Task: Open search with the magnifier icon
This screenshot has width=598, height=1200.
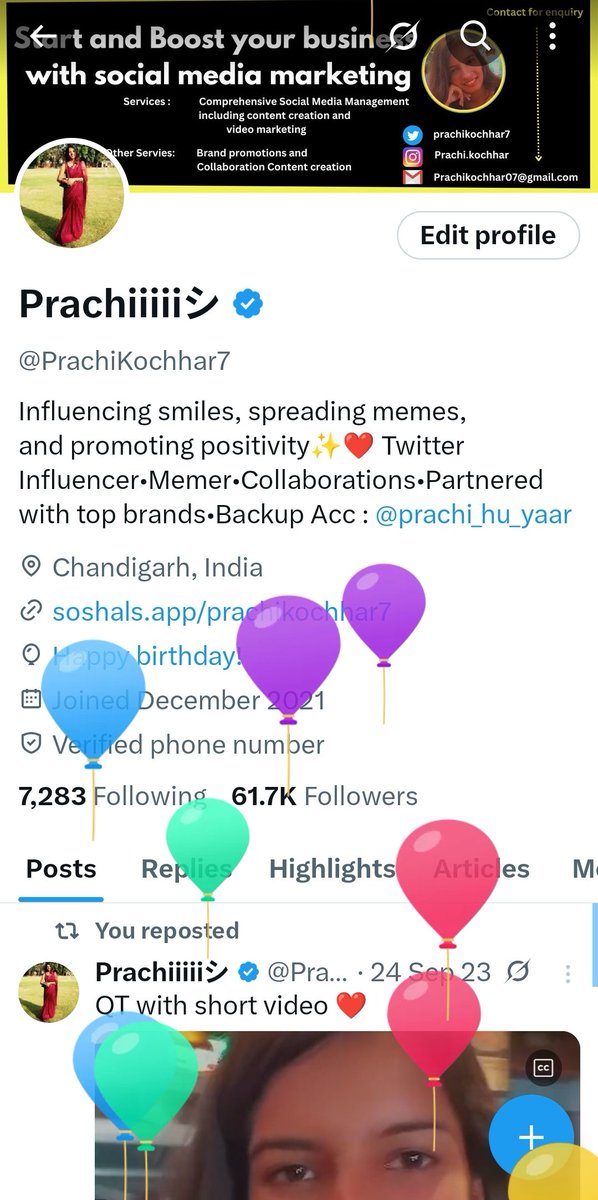Action: (x=475, y=38)
